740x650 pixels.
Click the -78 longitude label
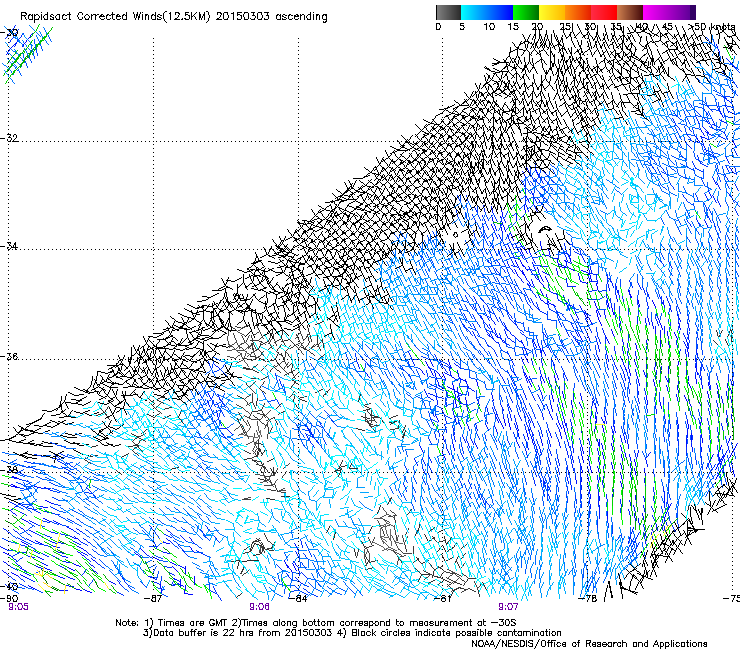[588, 599]
